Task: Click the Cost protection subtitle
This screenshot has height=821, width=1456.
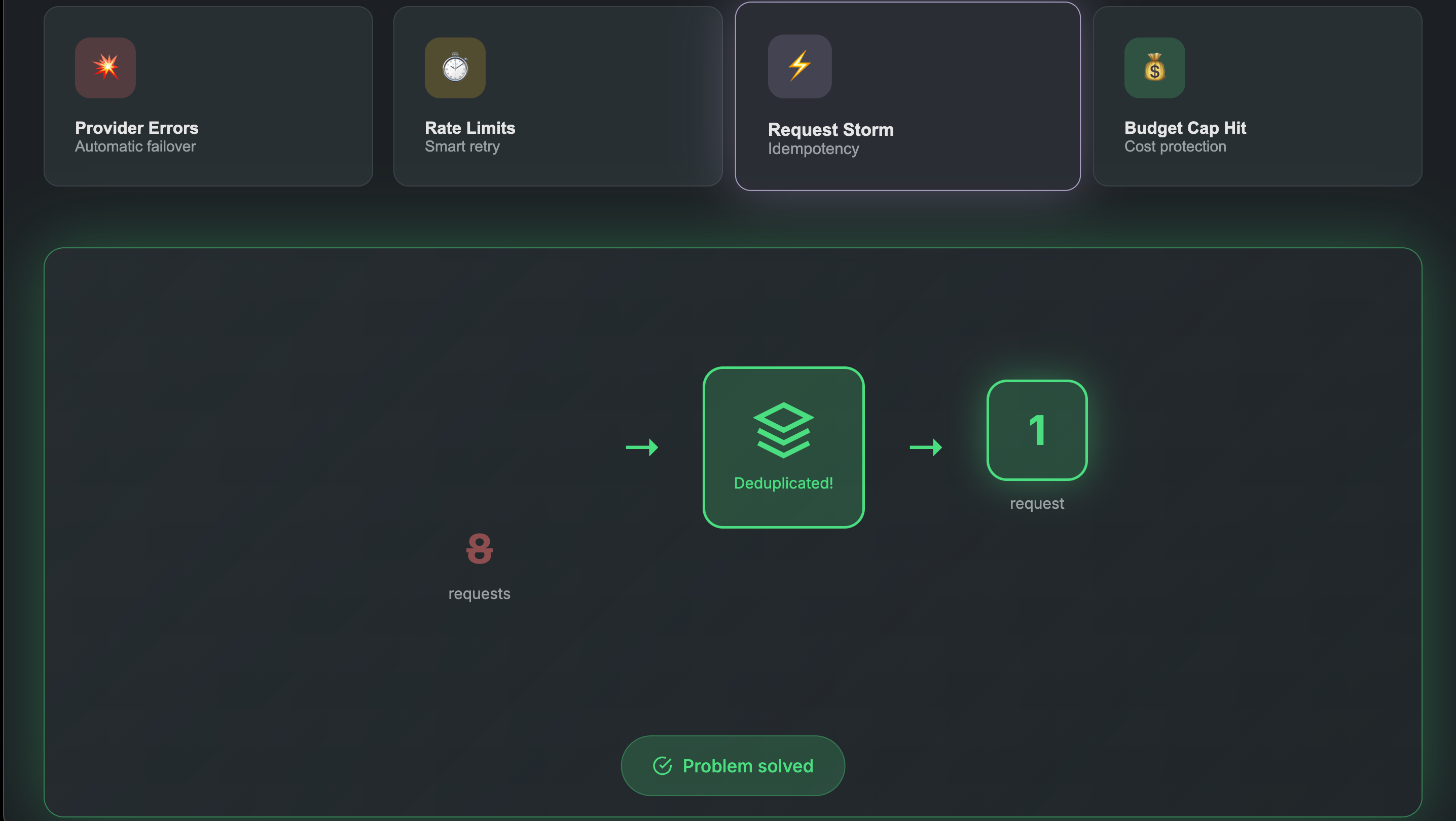Action: [1175, 146]
